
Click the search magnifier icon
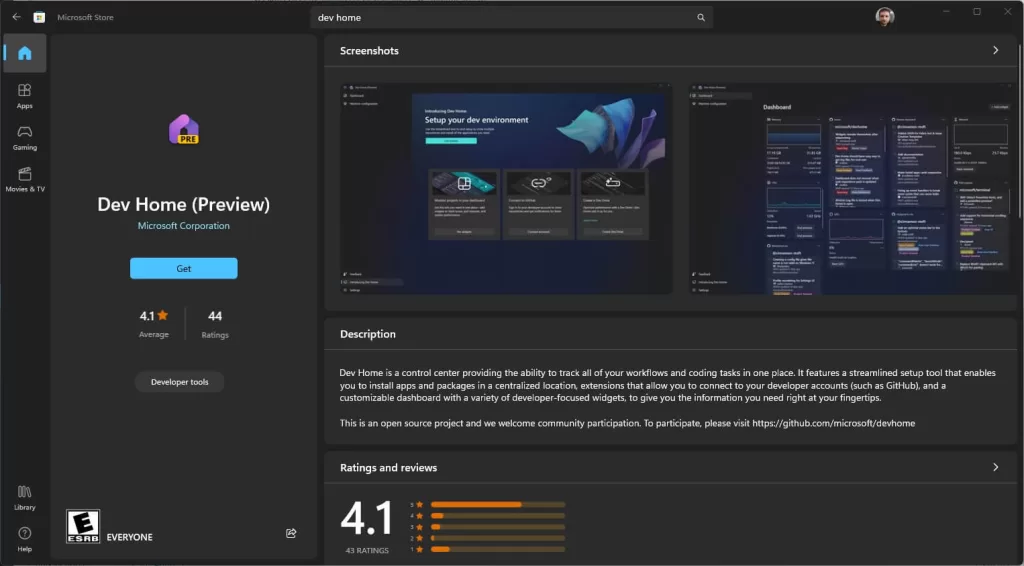pyautogui.click(x=701, y=18)
